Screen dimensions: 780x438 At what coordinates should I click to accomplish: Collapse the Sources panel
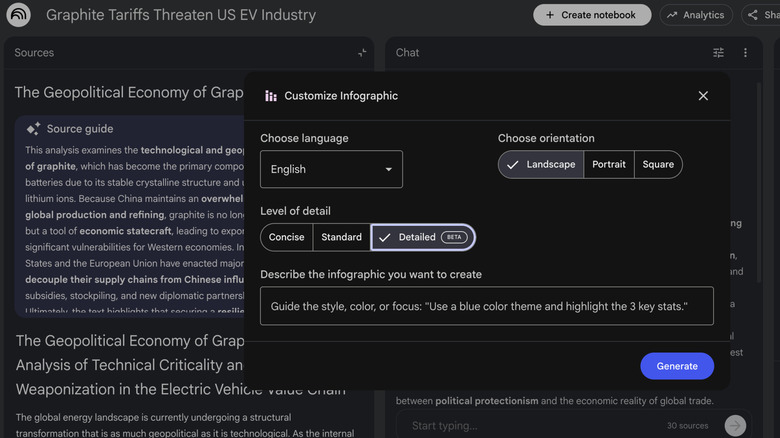pos(362,53)
